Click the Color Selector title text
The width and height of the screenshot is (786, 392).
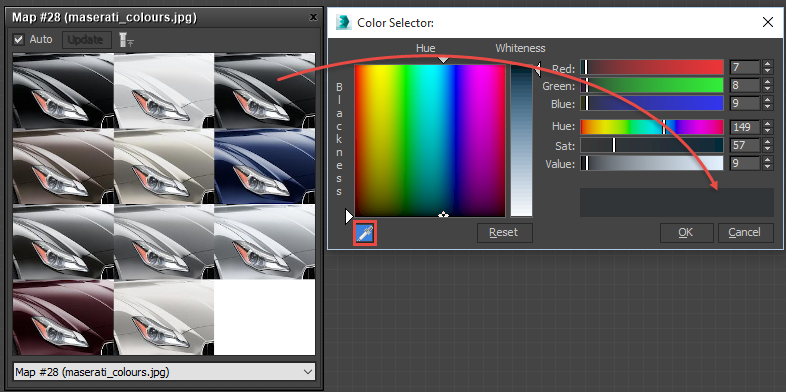[x=396, y=23]
